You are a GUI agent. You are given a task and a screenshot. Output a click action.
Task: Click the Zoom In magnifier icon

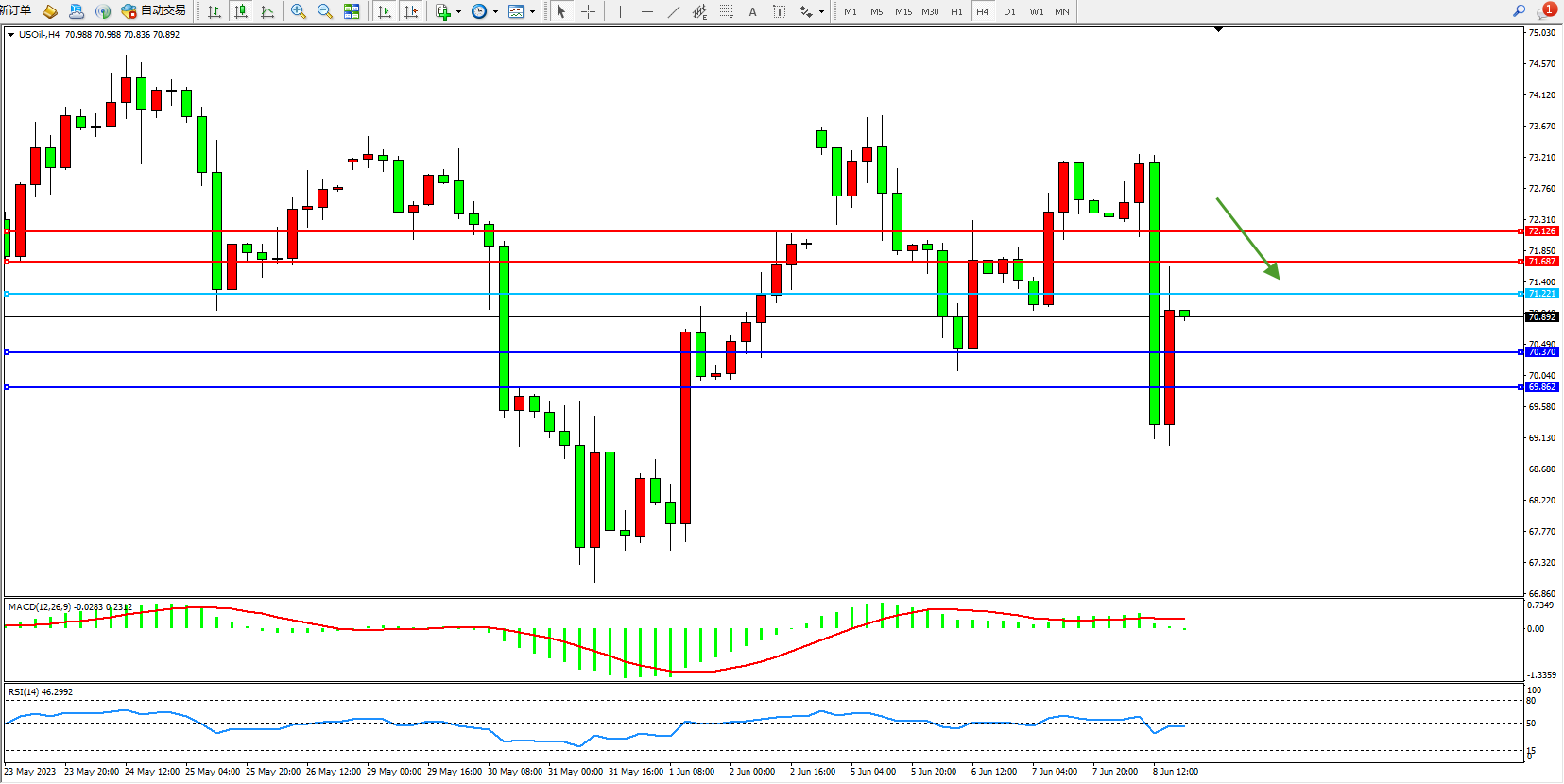pyautogui.click(x=299, y=11)
